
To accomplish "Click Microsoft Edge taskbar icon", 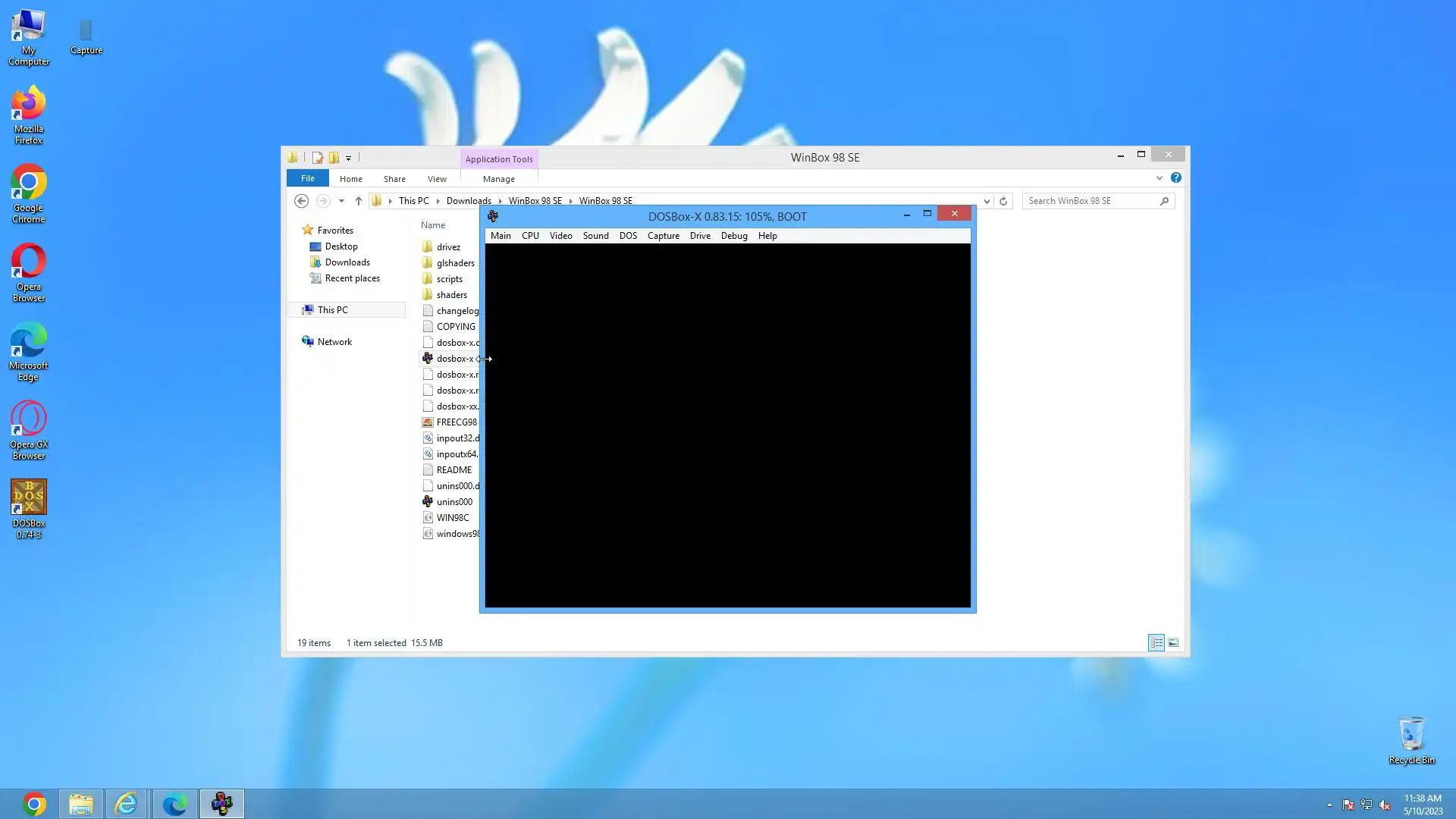I will pyautogui.click(x=174, y=803).
